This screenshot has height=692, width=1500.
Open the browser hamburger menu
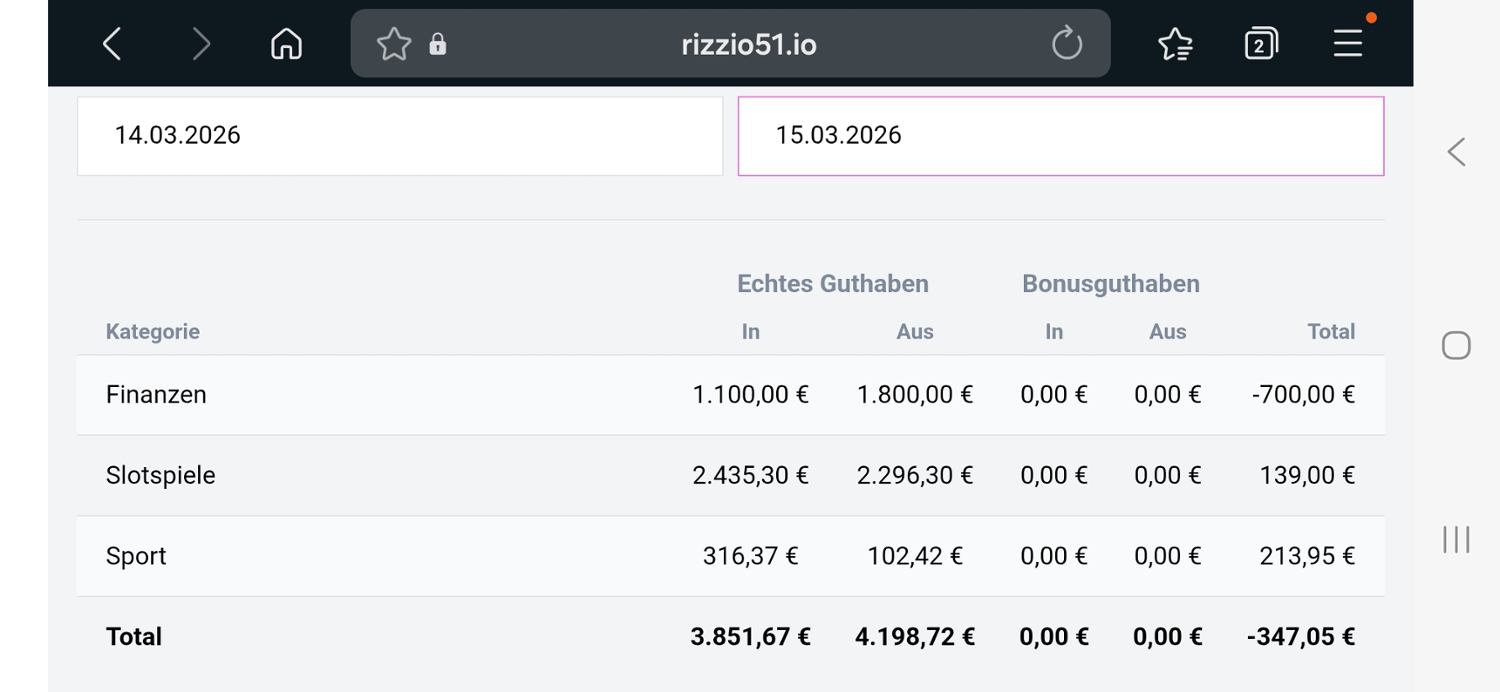[x=1347, y=44]
